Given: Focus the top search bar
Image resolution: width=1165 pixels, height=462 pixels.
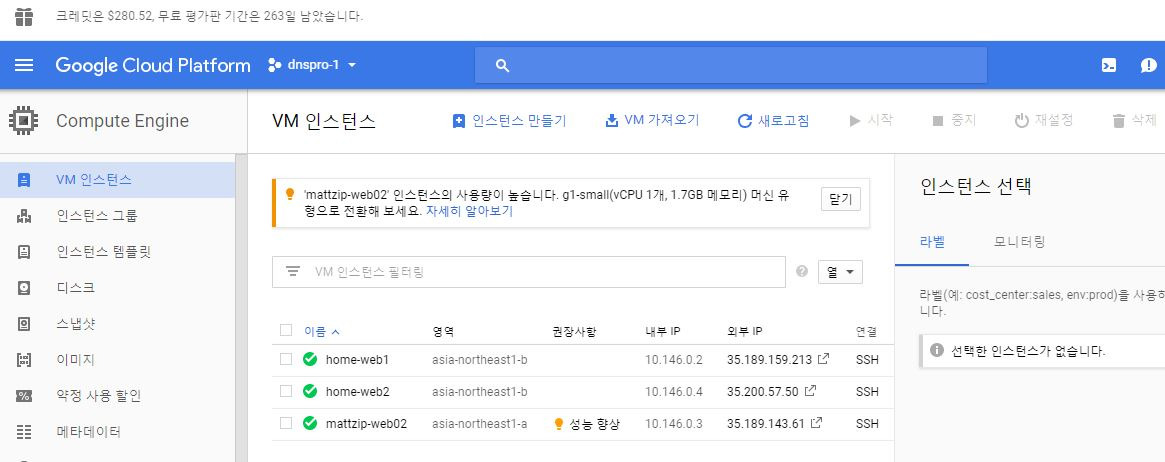Looking at the screenshot, I should pos(731,65).
